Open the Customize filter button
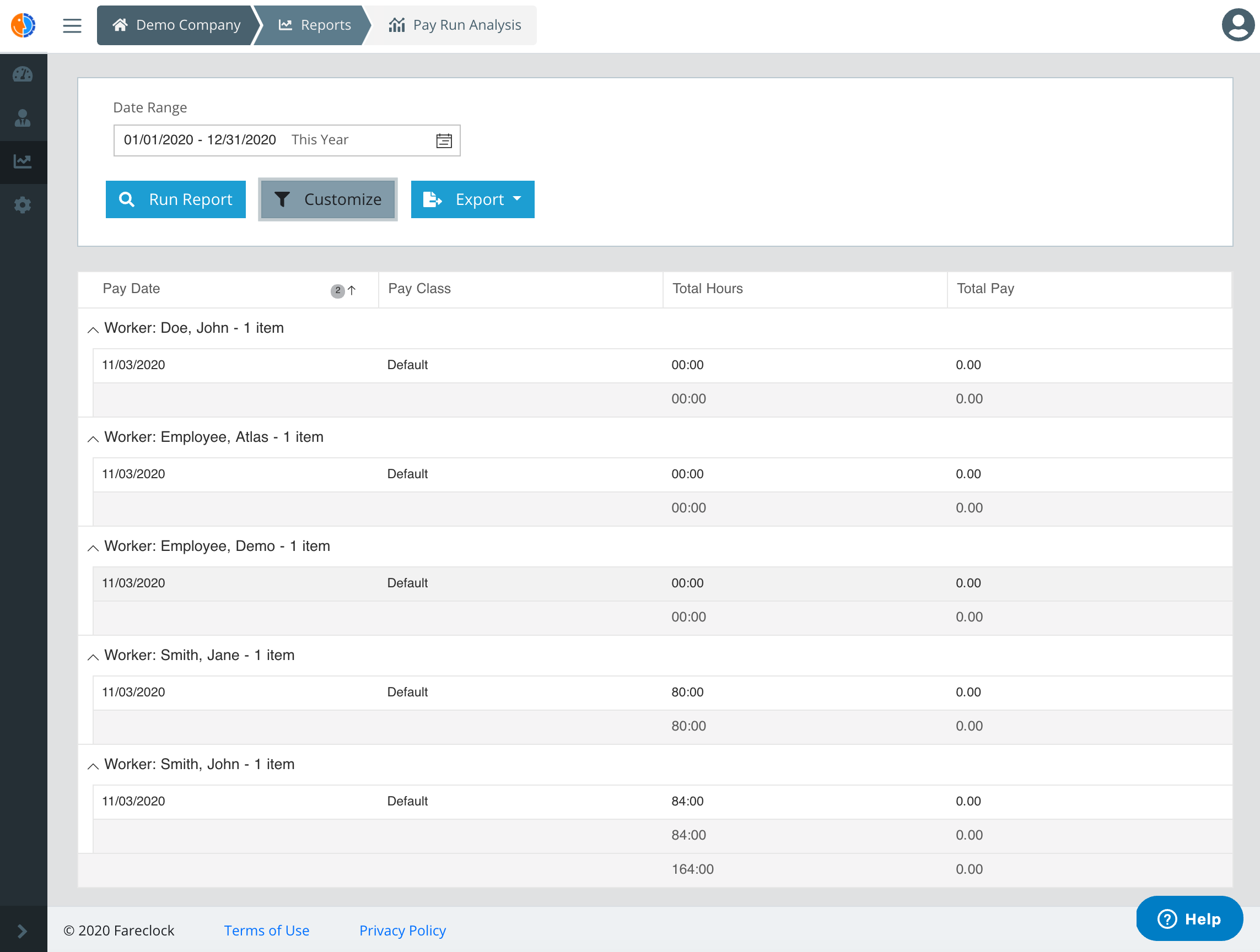1260x952 pixels. point(327,199)
